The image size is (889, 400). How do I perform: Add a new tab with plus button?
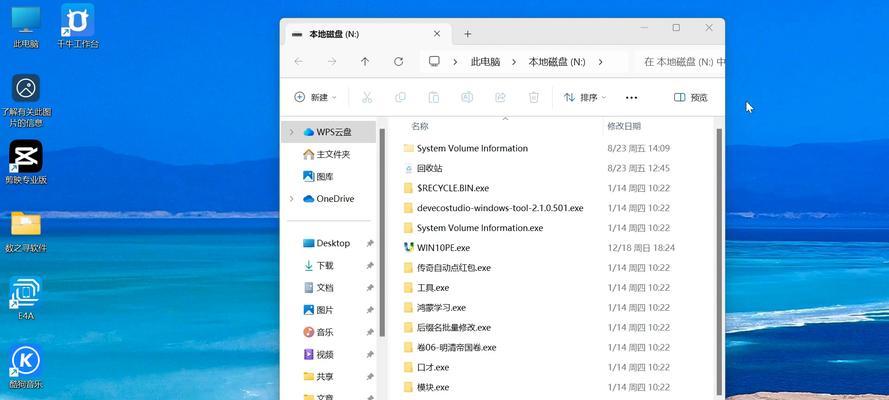click(468, 34)
